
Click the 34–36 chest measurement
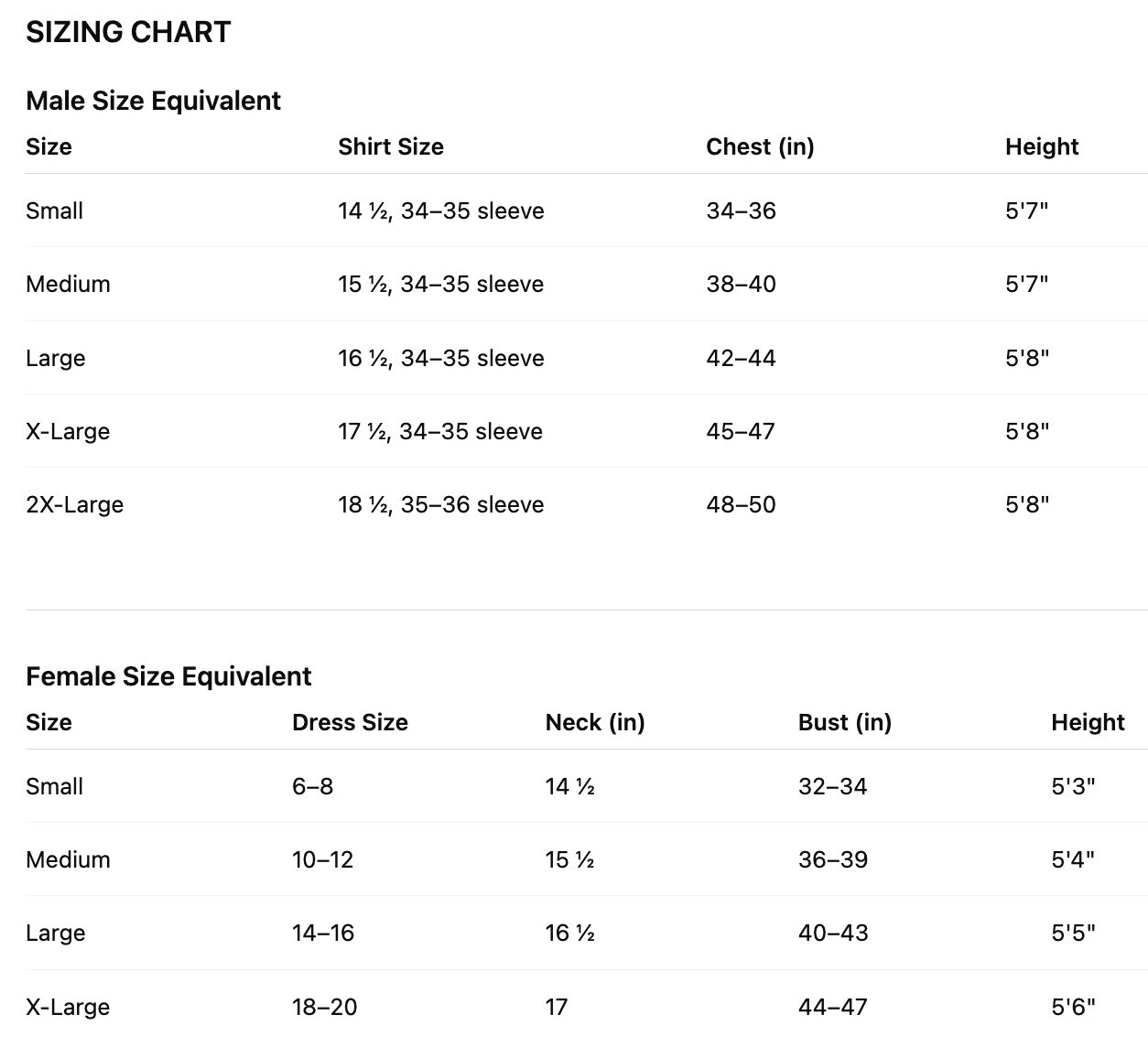click(x=741, y=210)
